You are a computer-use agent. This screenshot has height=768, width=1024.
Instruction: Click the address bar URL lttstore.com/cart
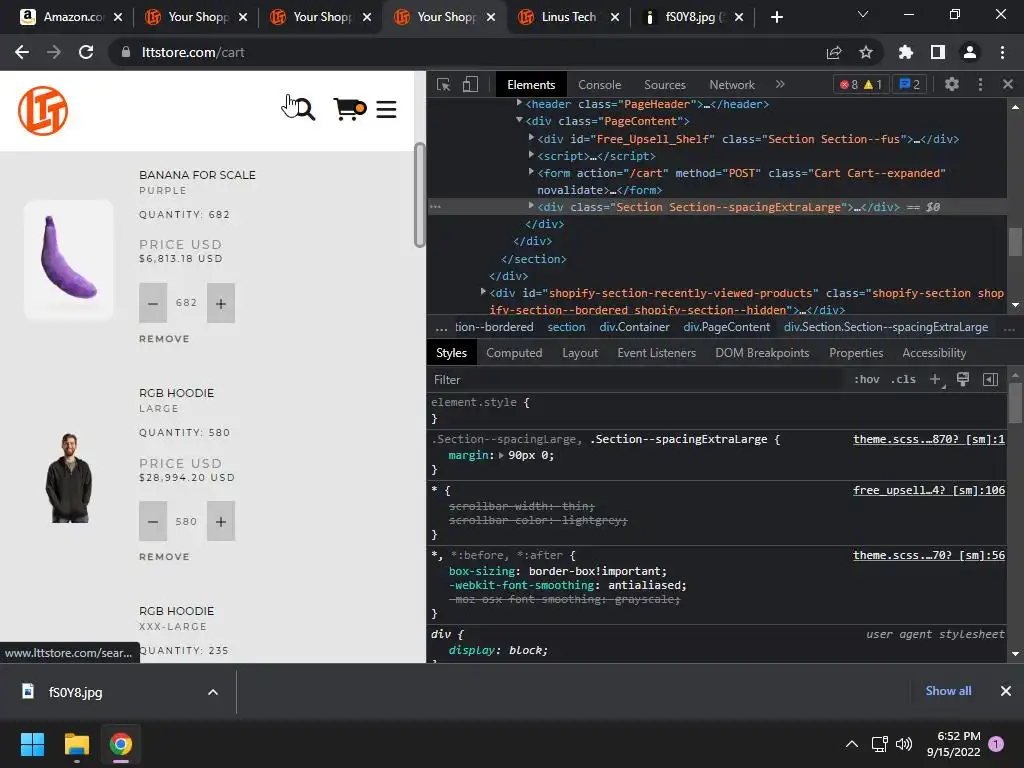pyautogui.click(x=193, y=52)
